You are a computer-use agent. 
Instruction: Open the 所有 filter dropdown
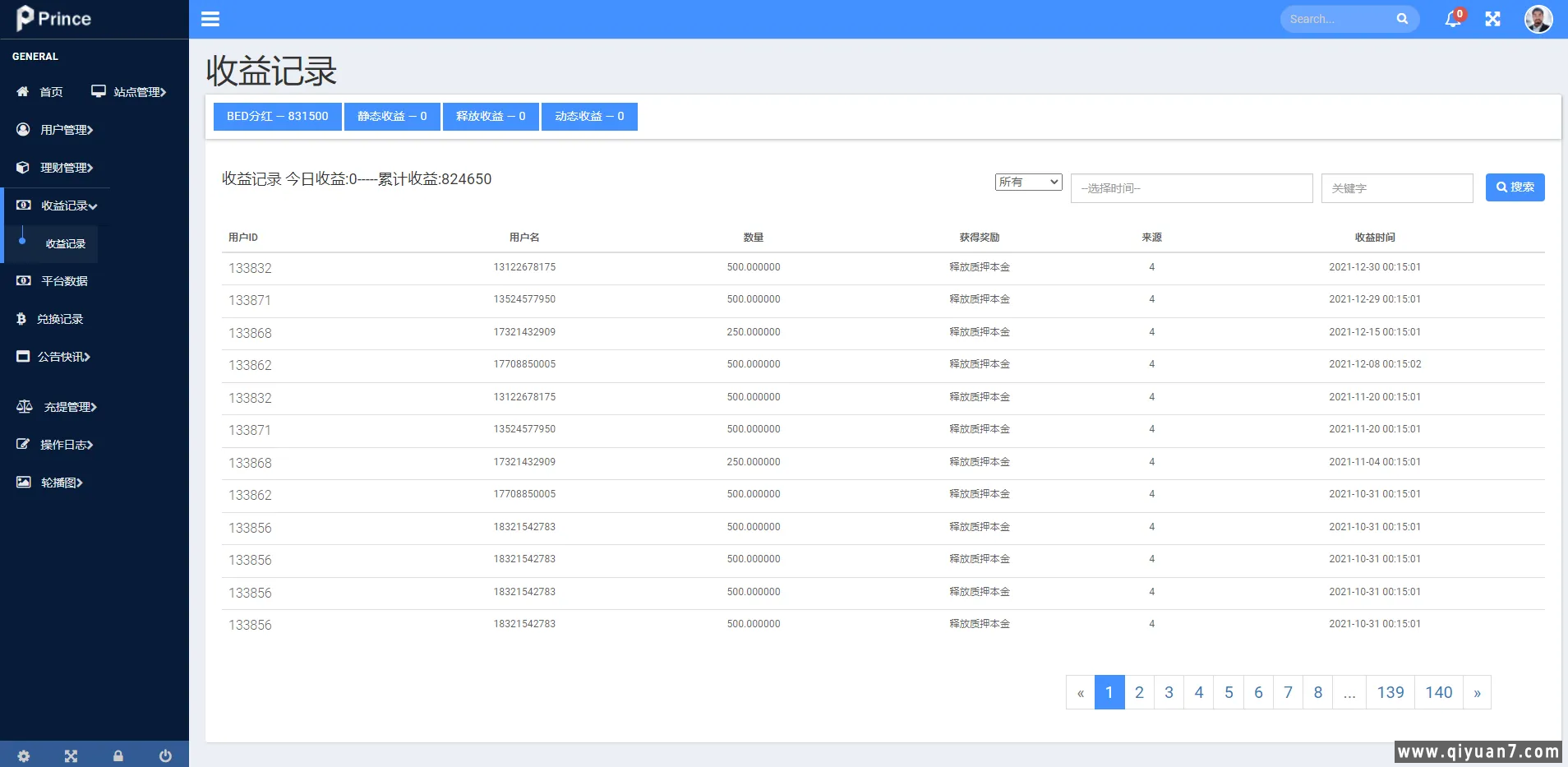pos(1028,182)
